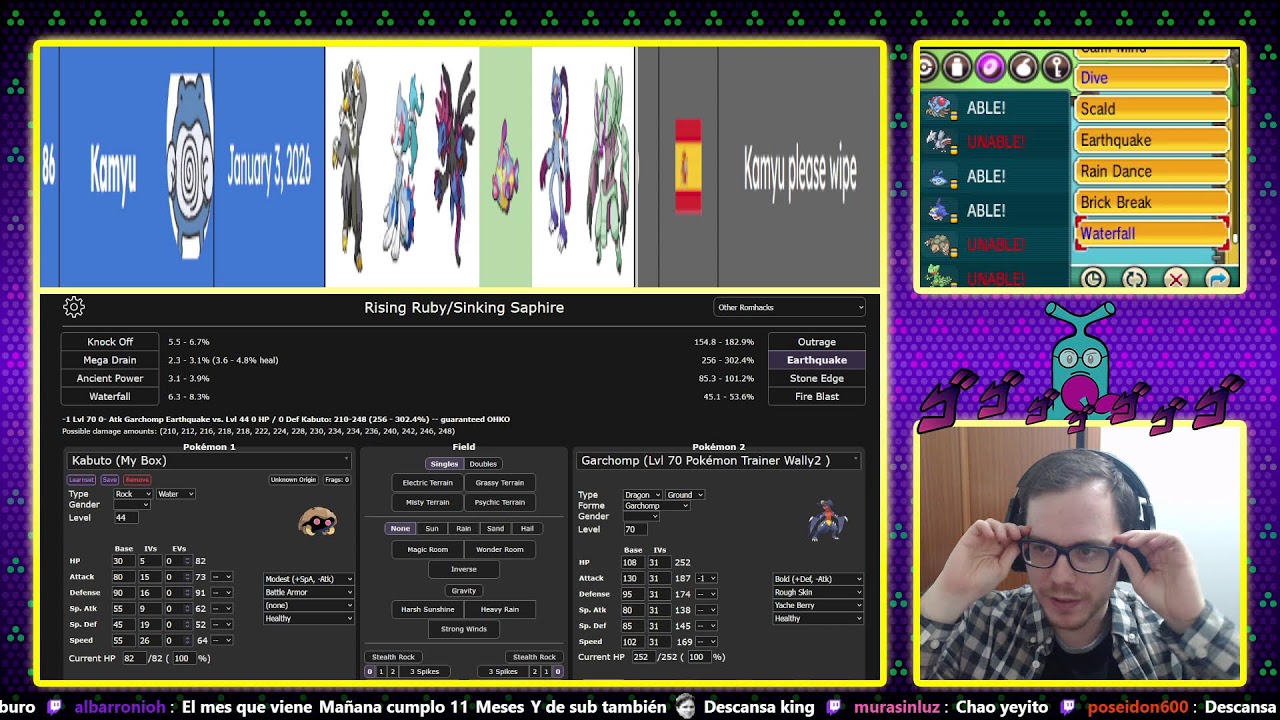Open the Yache Berry item dropdown
This screenshot has width=1280, height=720.
click(818, 605)
